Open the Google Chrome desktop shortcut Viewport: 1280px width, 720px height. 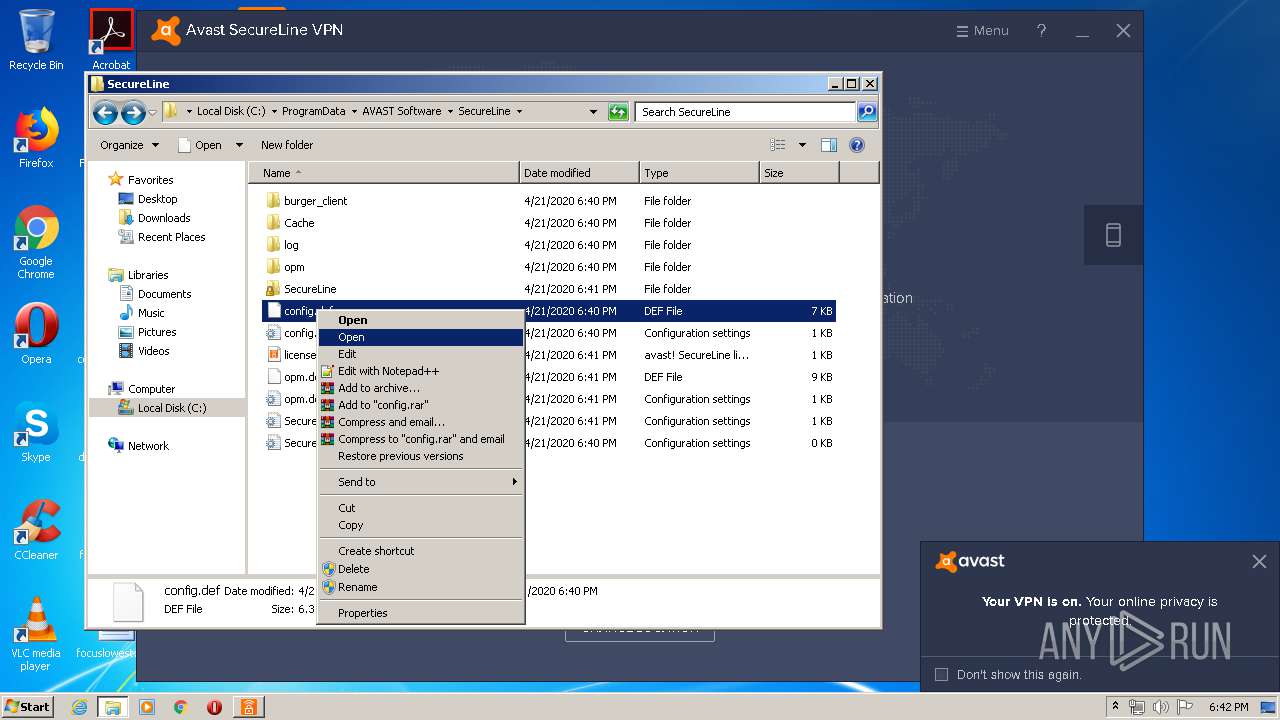pos(36,242)
